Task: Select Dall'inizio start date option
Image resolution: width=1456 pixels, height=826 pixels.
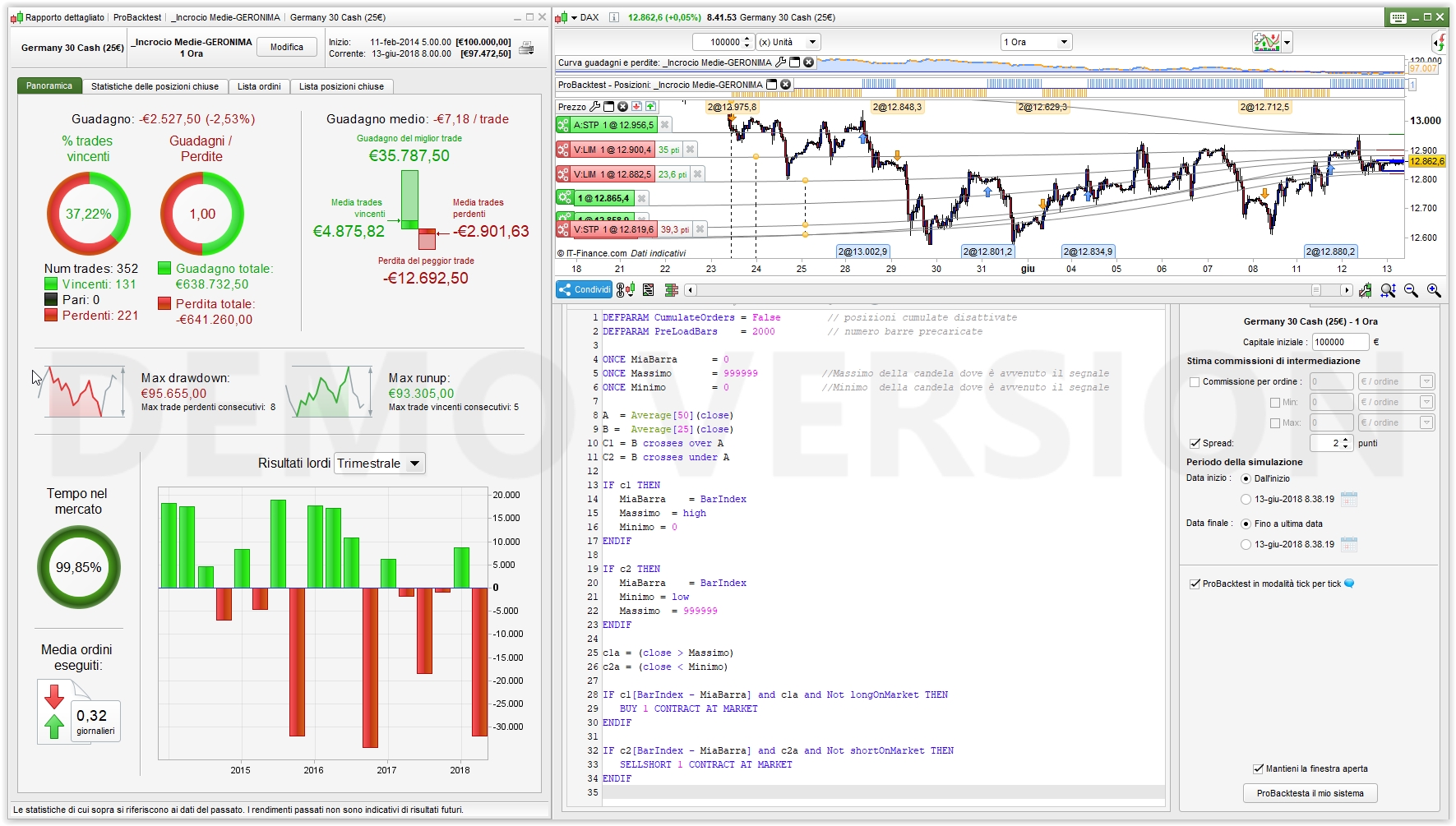Action: tap(1246, 478)
